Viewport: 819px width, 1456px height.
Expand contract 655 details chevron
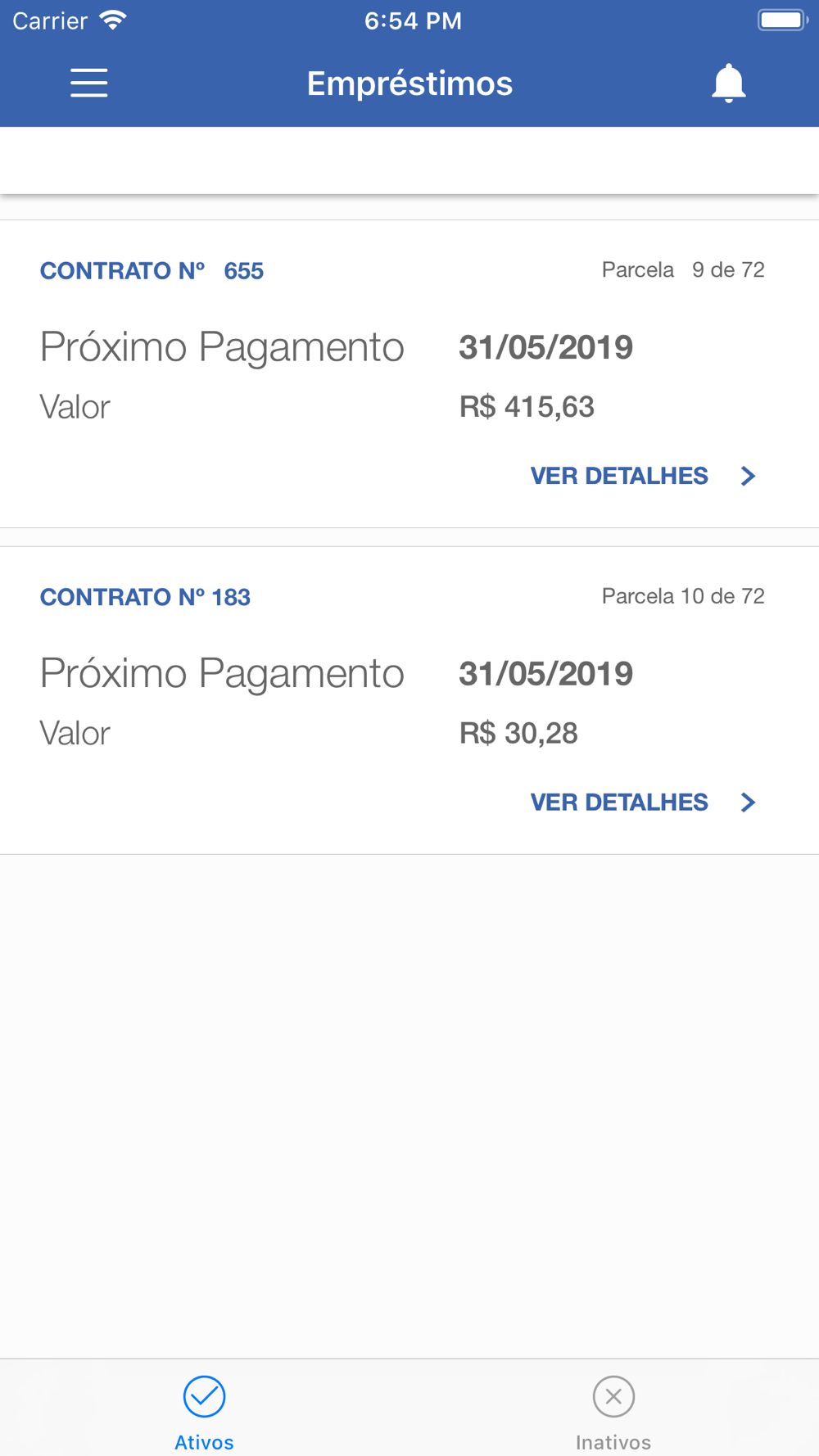point(748,476)
